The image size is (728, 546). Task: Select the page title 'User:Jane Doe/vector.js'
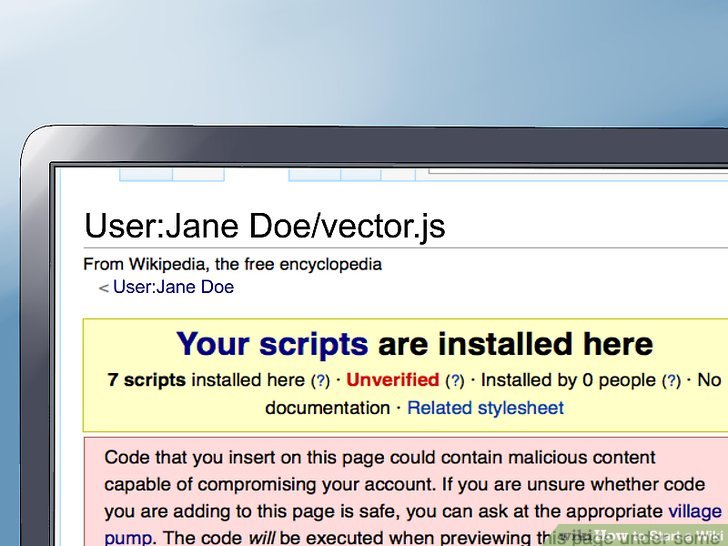(265, 226)
